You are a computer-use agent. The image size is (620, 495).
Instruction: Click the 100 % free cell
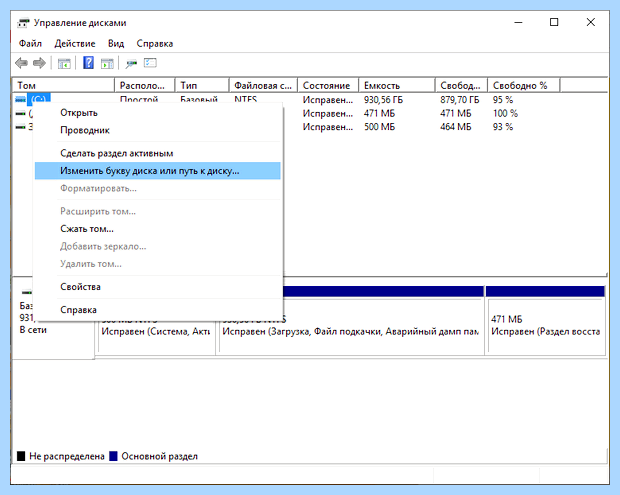coord(505,113)
